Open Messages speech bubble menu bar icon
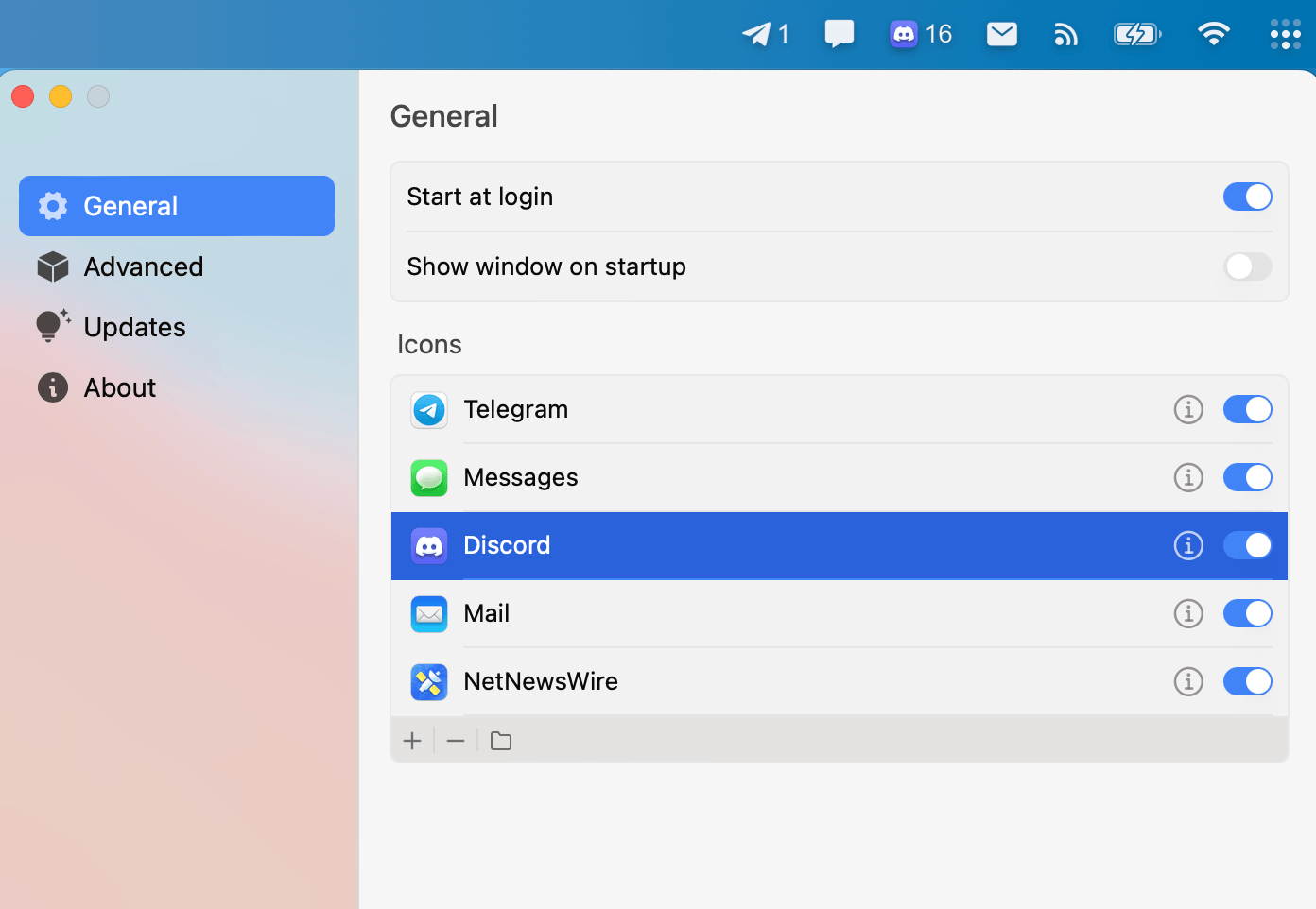This screenshot has height=909, width=1316. coord(839,35)
